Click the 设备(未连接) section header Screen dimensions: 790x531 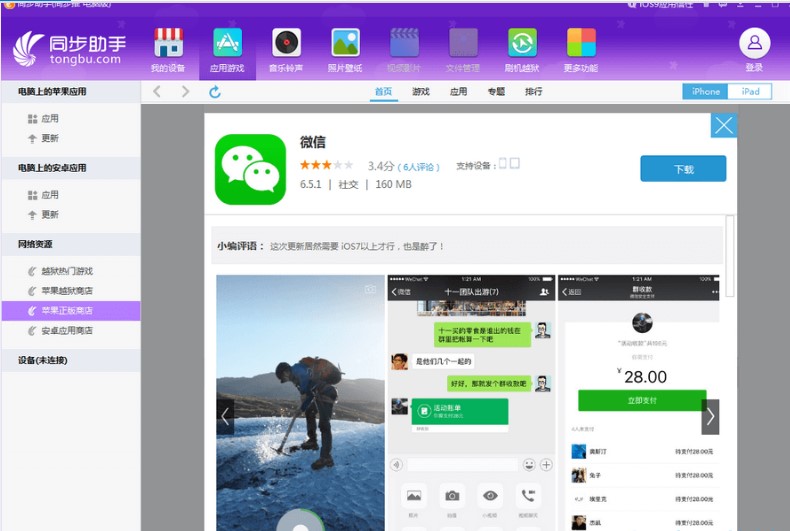(x=71, y=360)
